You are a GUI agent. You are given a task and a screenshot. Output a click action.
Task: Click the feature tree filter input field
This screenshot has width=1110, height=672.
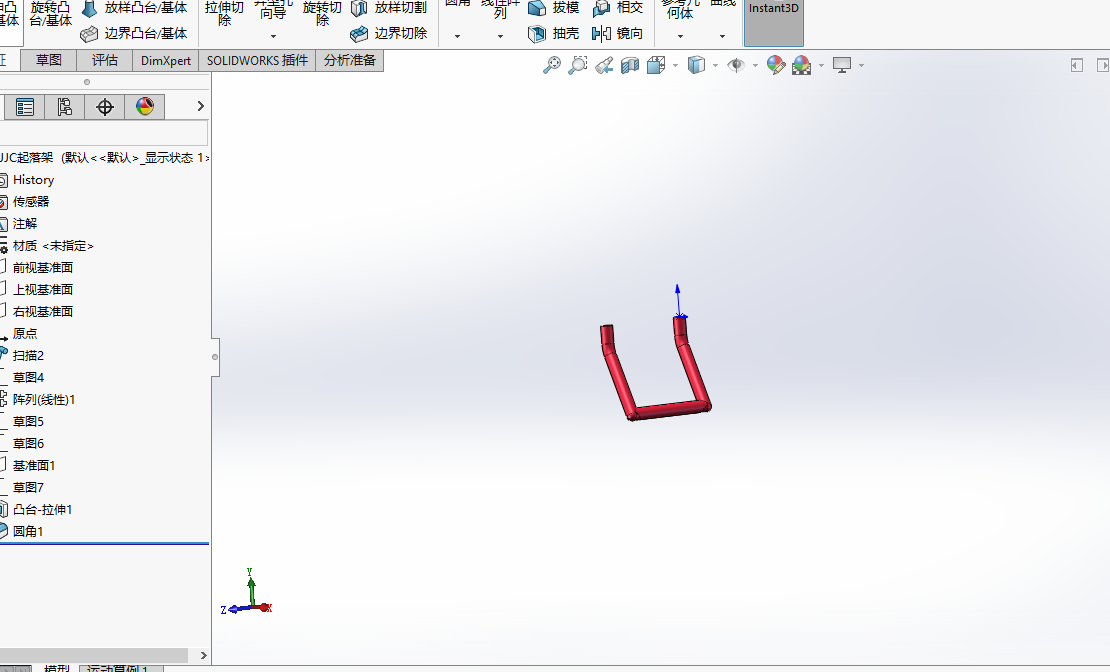[104, 133]
